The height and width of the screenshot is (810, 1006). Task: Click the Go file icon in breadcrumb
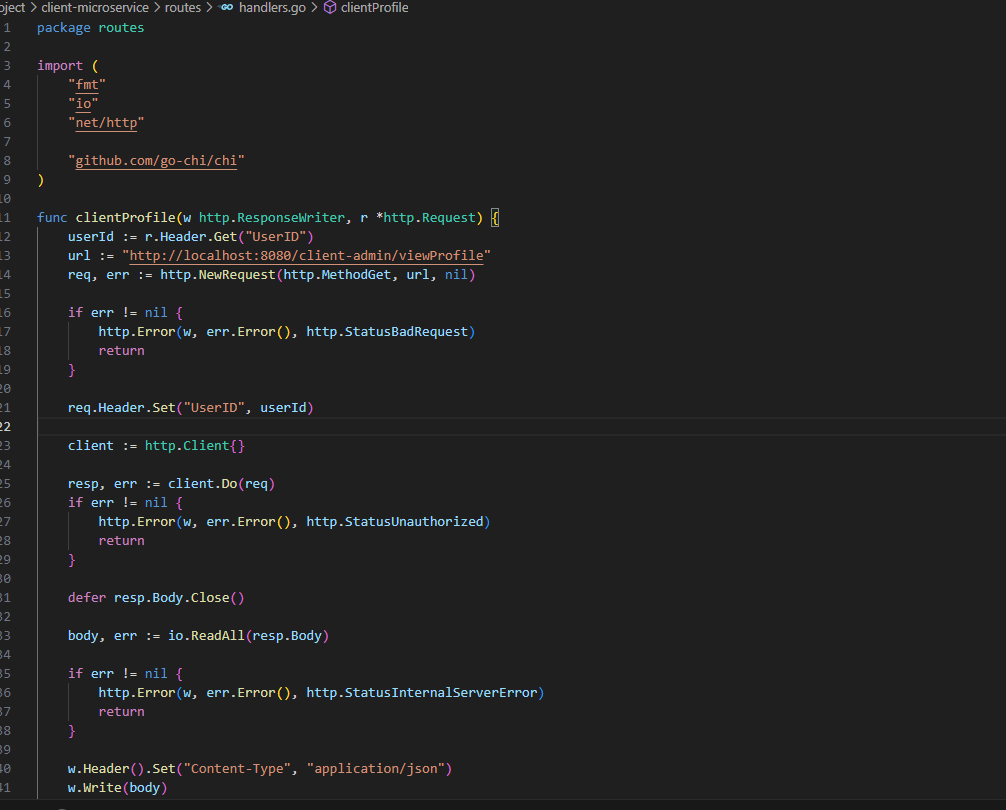(x=226, y=8)
